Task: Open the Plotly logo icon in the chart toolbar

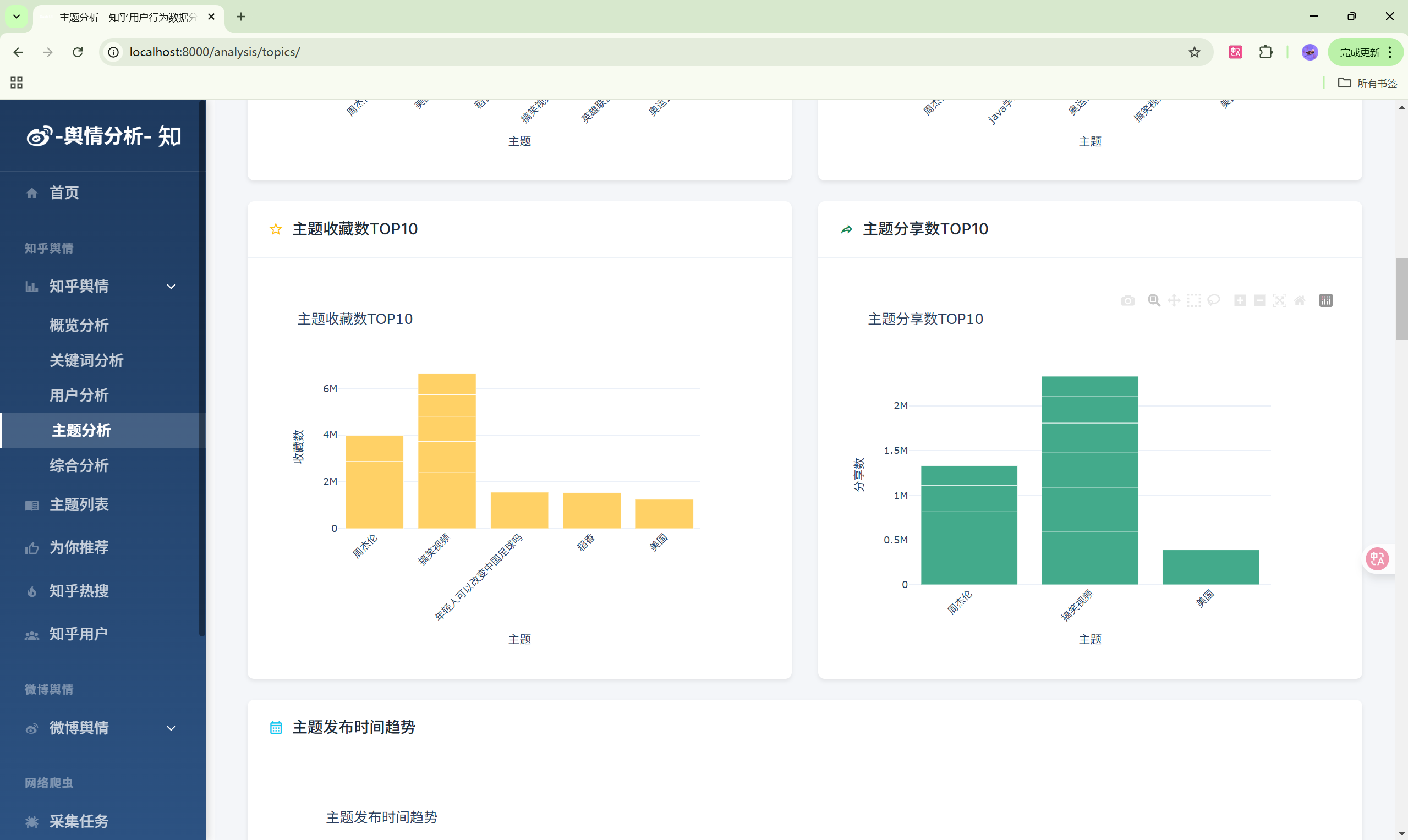Action: point(1326,300)
